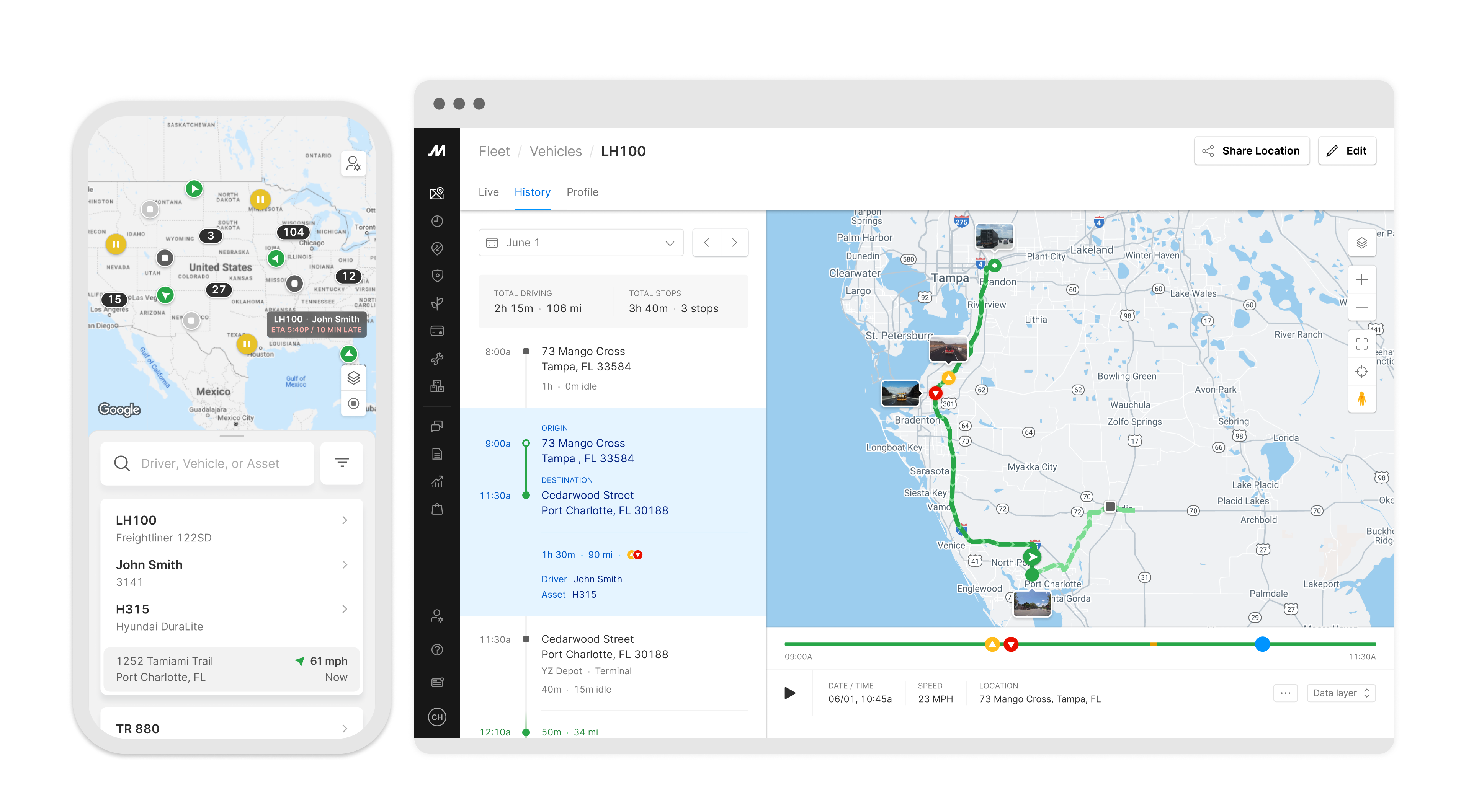Activate Street View with the pegman control
The height and width of the screenshot is (812, 1474).
click(1363, 399)
